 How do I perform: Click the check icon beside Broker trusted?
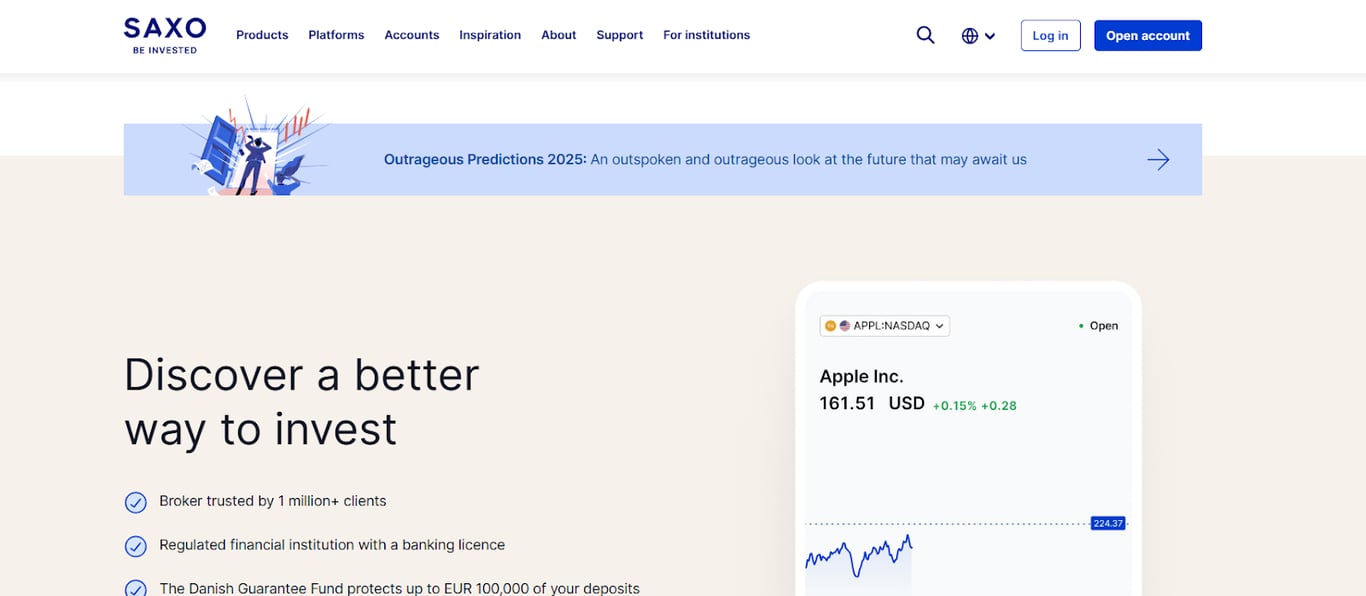tap(135, 502)
